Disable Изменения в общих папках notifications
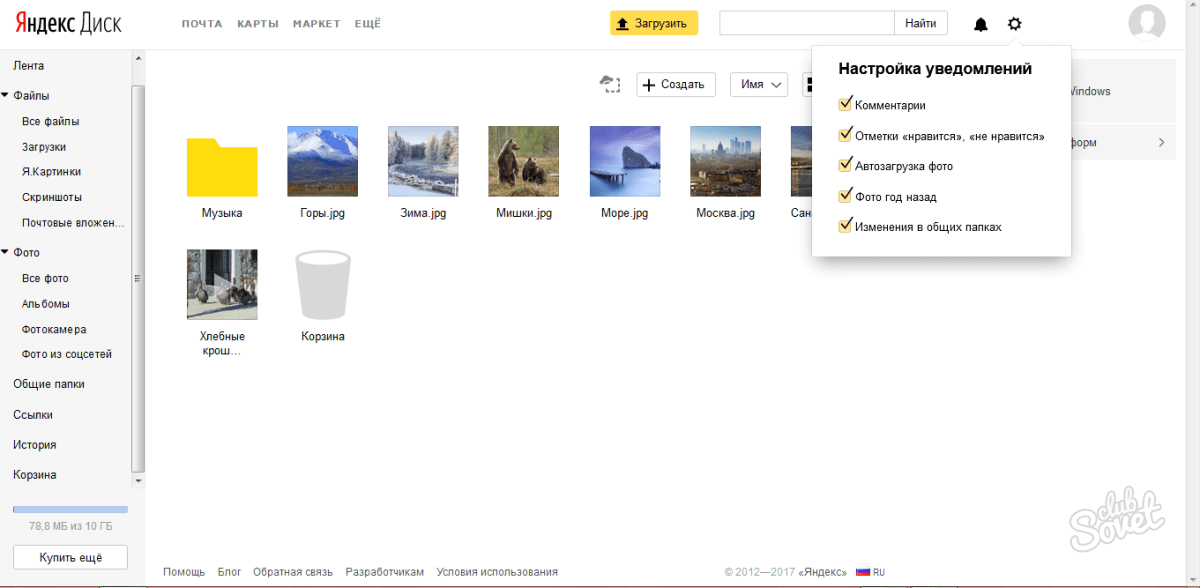This screenshot has width=1200, height=588. tap(846, 226)
